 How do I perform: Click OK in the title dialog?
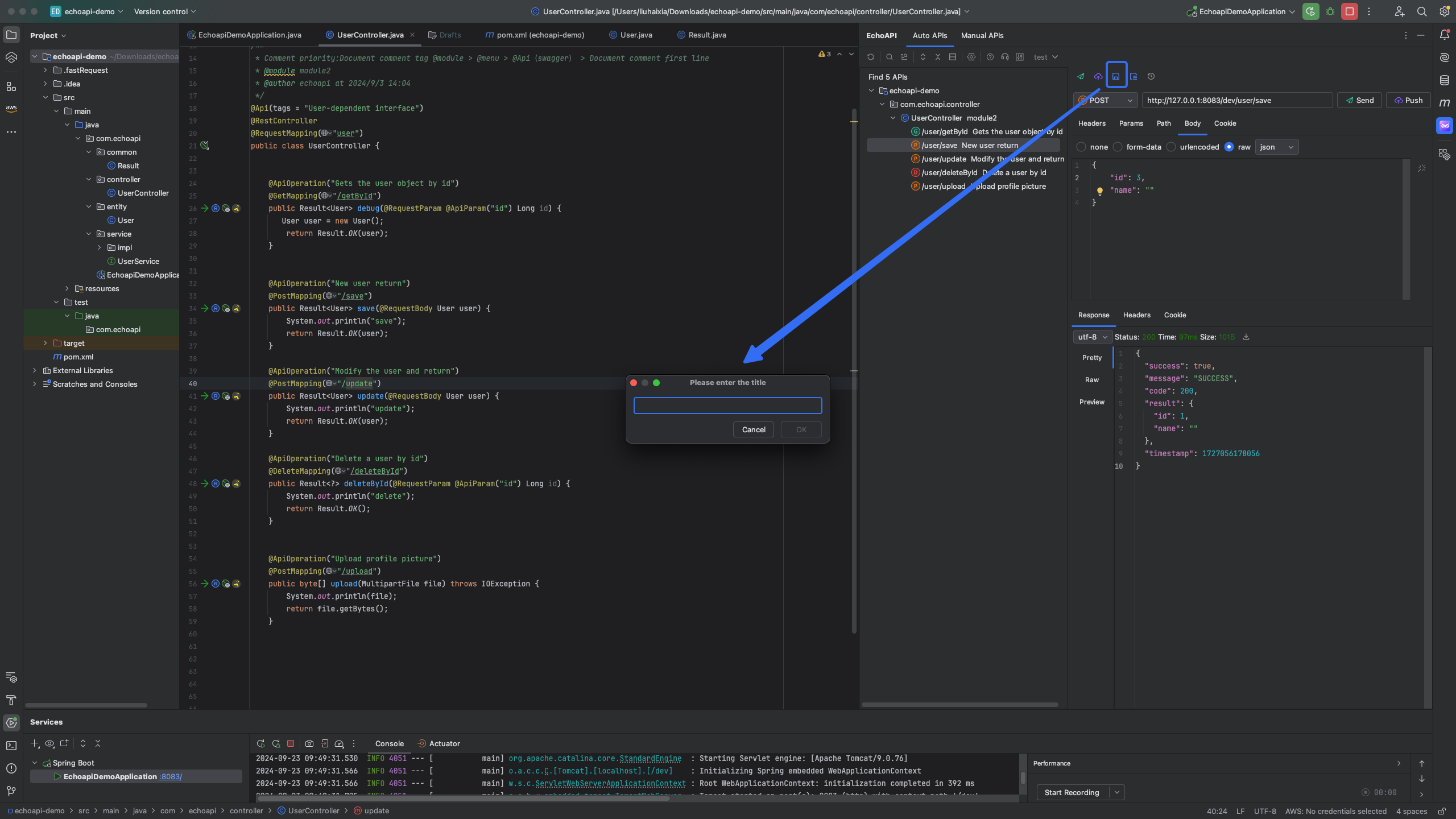(x=801, y=429)
